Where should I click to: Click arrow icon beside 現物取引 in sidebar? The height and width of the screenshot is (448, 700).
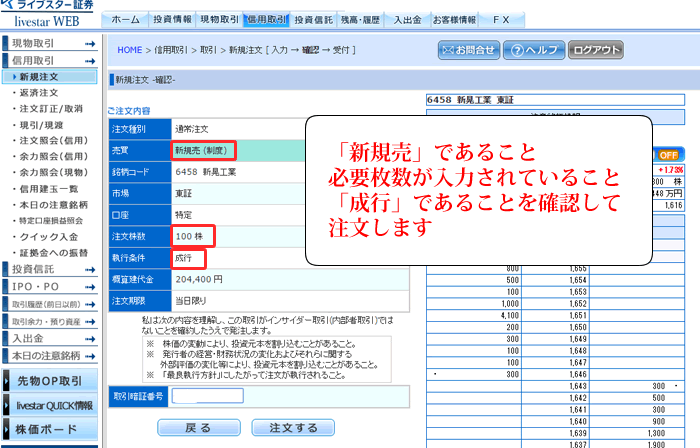tap(91, 44)
